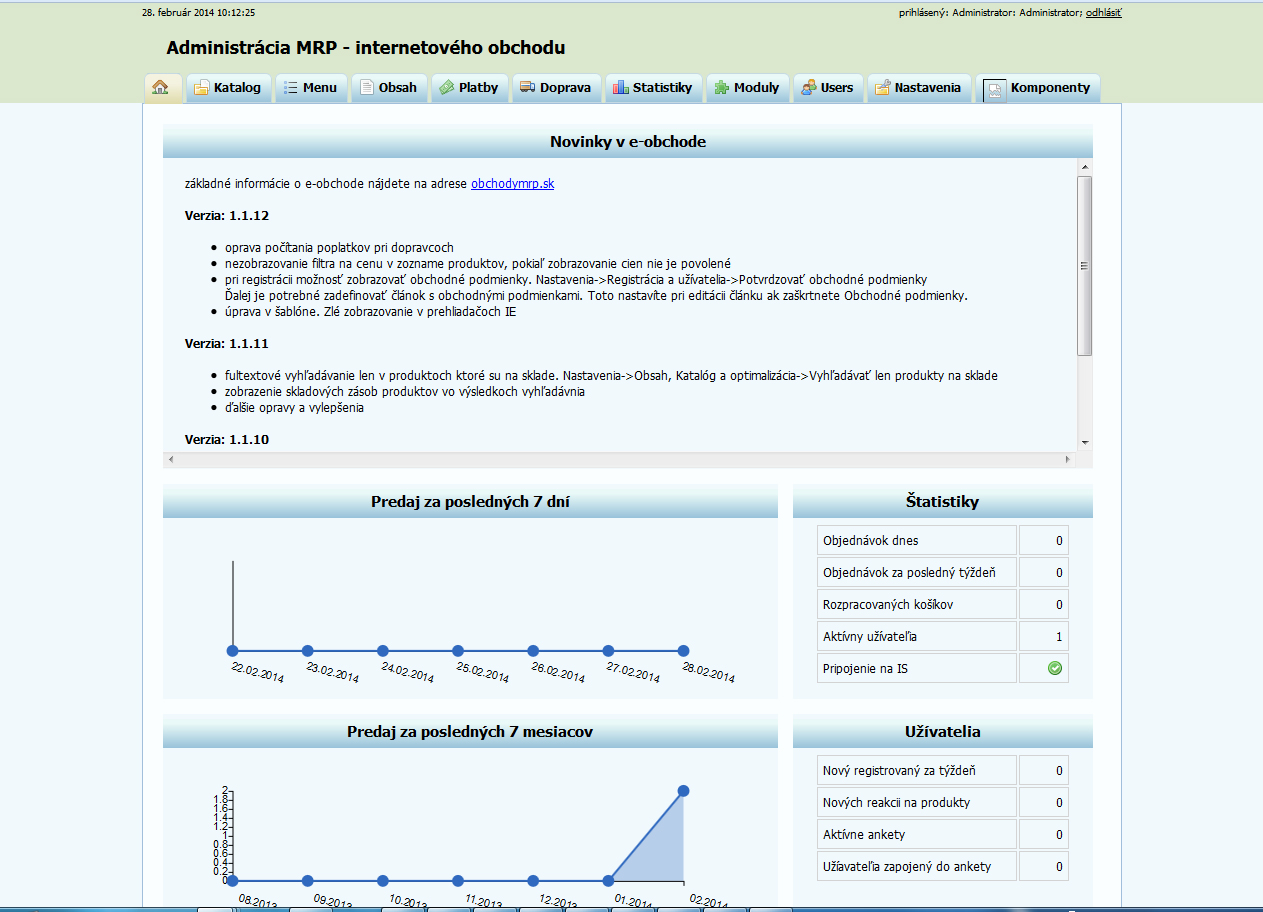1263x912 pixels.
Task: Click the 'Verzia: 1.1.12' heading
Action: tap(227, 215)
